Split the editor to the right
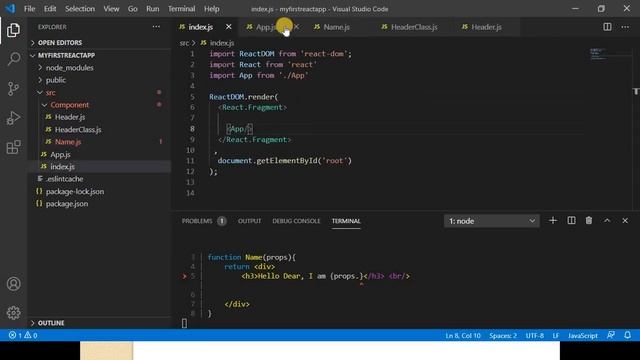 tap(607, 27)
